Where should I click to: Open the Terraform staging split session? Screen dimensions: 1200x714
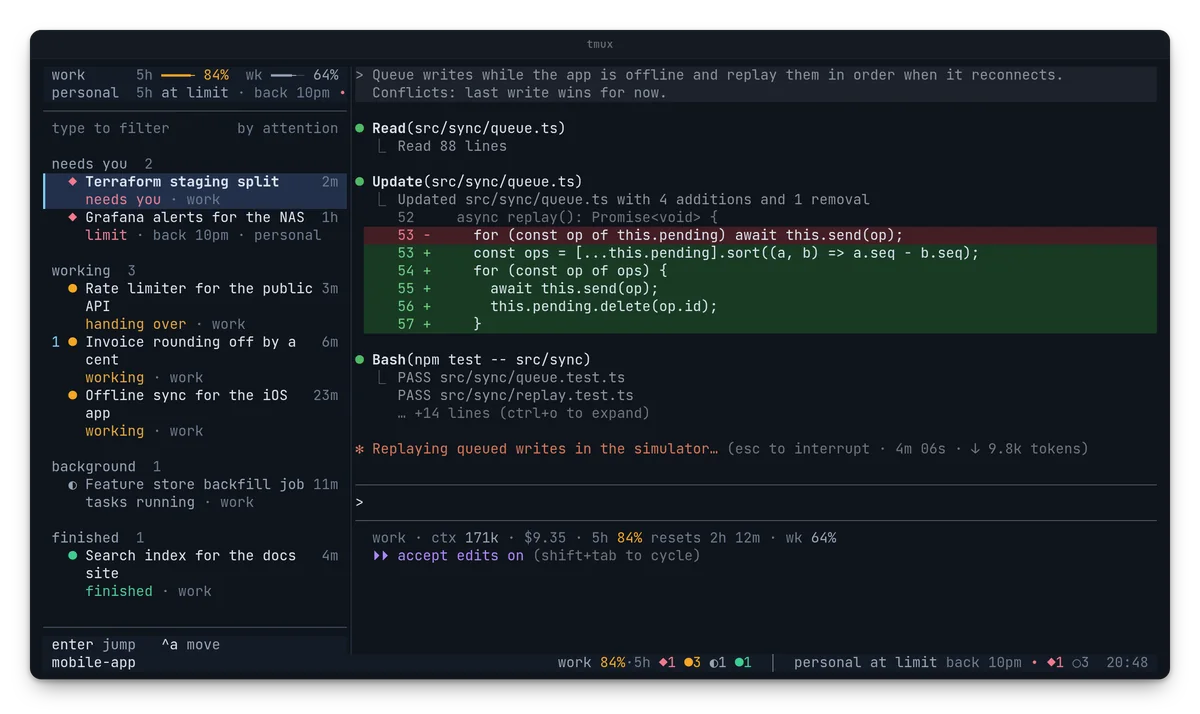tap(195, 191)
